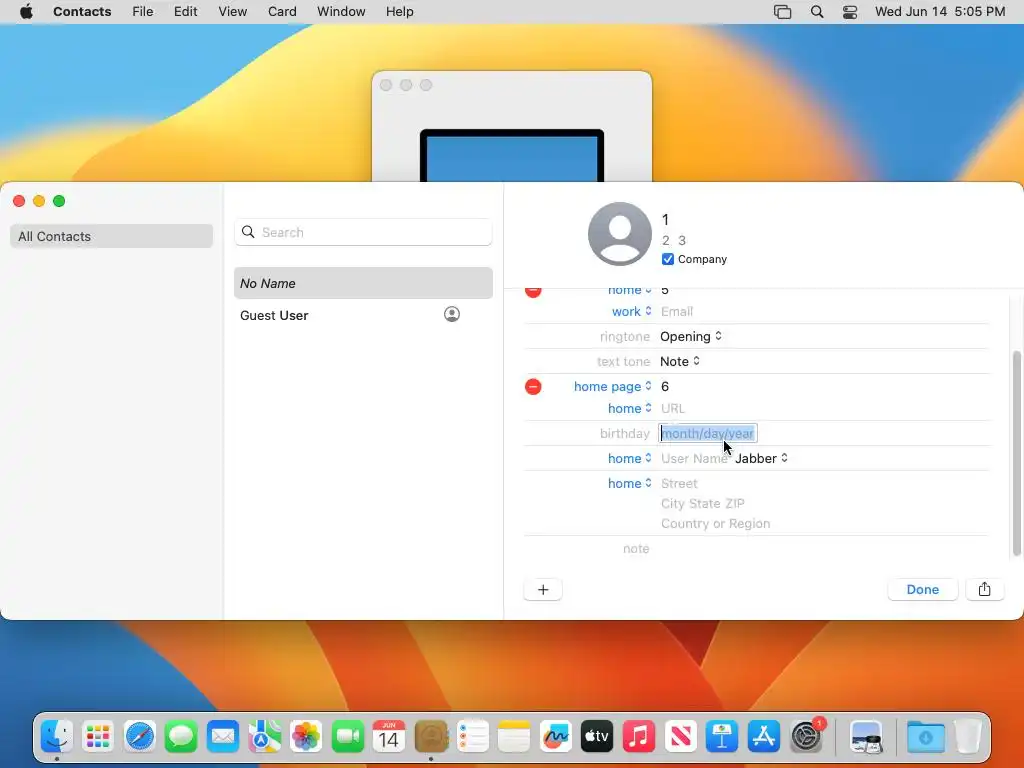Open Finder from the dock
The height and width of the screenshot is (768, 1024).
(57, 737)
